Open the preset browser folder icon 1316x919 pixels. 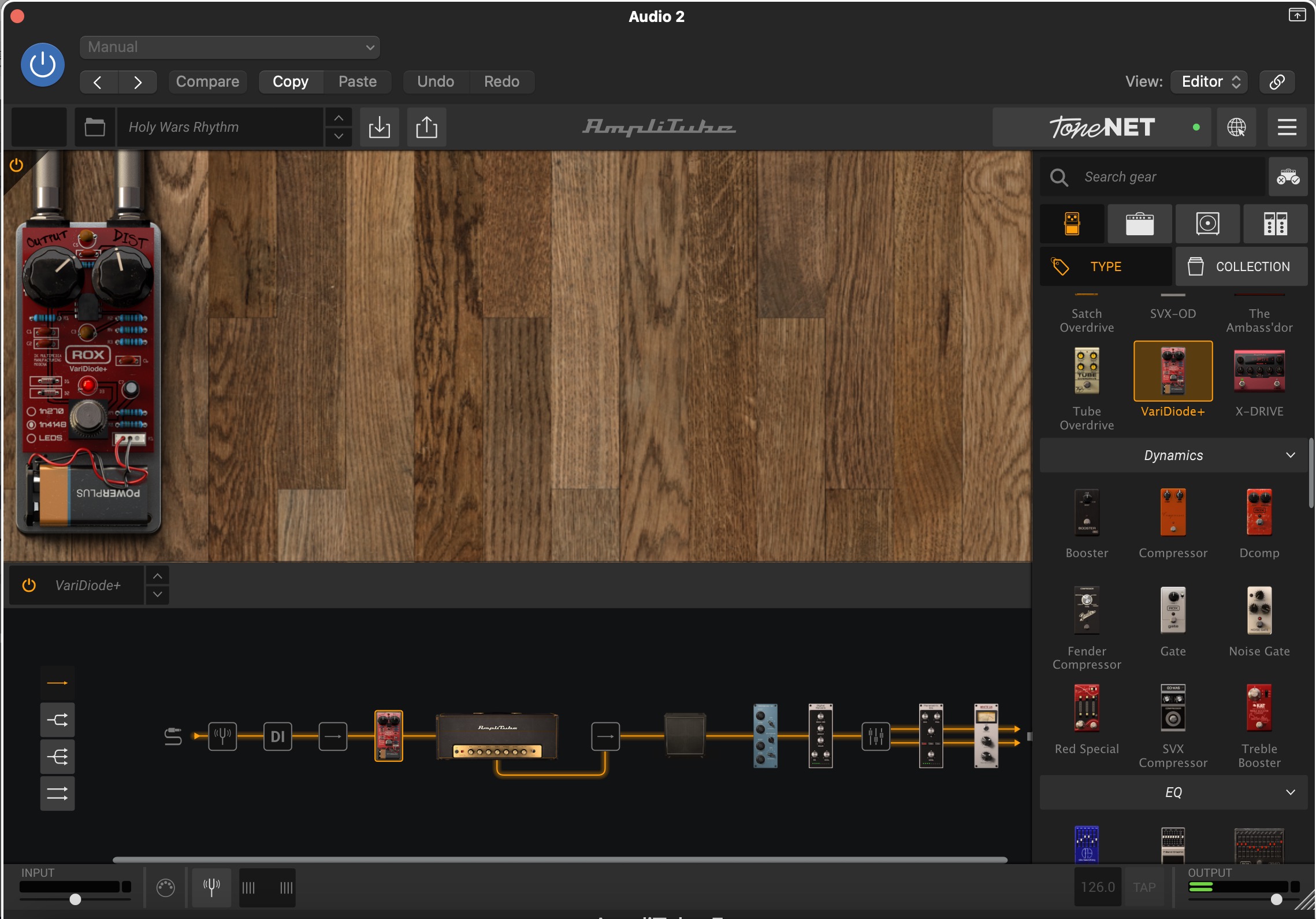95,127
